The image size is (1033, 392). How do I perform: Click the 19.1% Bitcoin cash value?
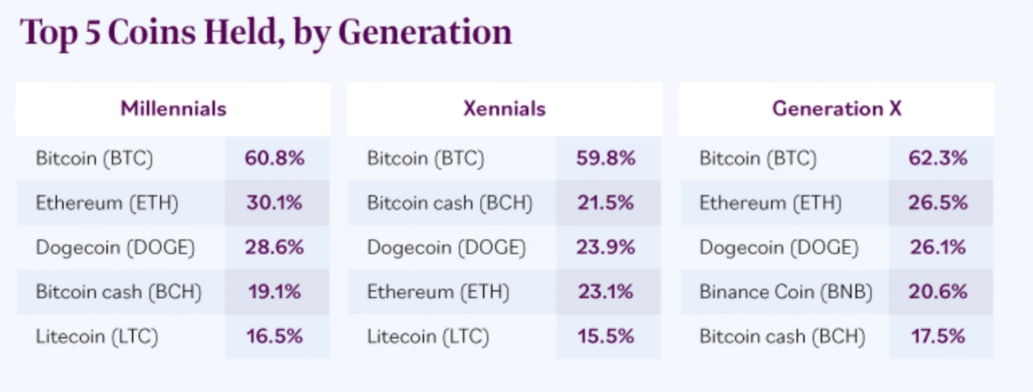(x=275, y=292)
